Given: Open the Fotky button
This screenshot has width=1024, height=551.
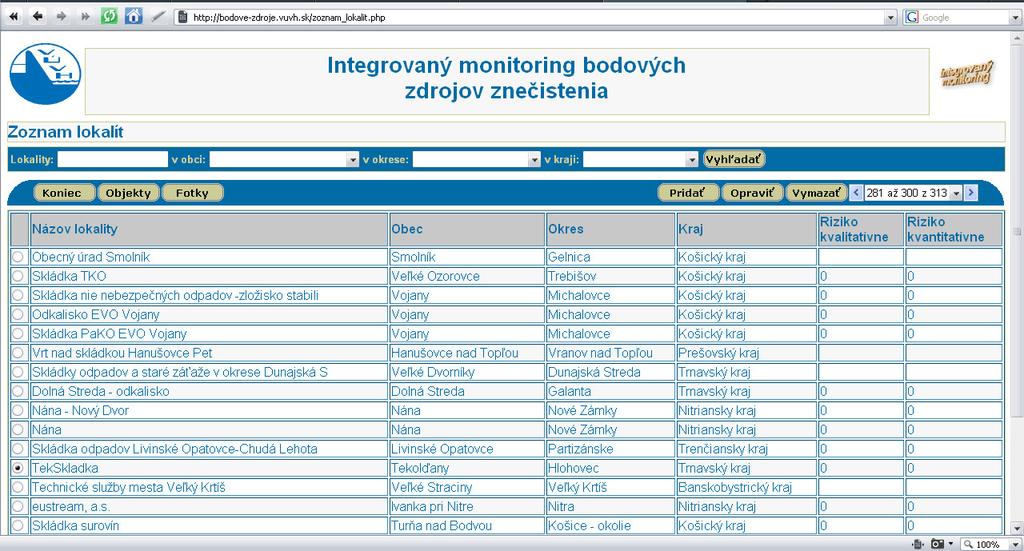Looking at the screenshot, I should [192, 193].
